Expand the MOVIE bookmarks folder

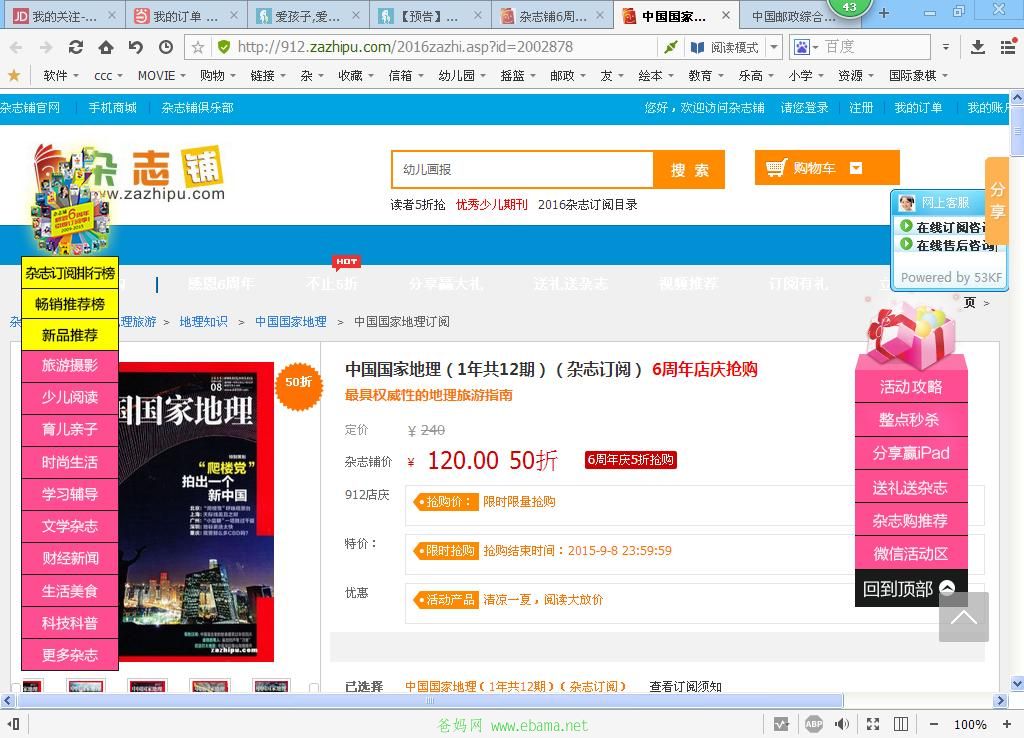(x=161, y=76)
